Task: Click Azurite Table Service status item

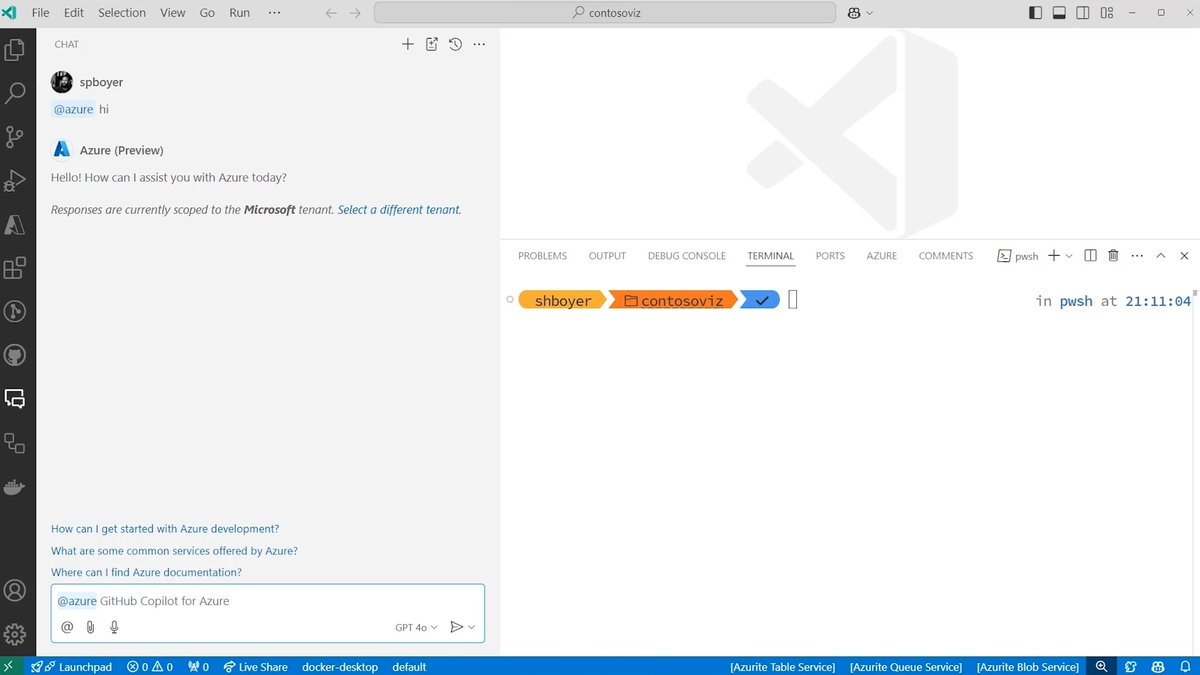Action: coord(782,666)
